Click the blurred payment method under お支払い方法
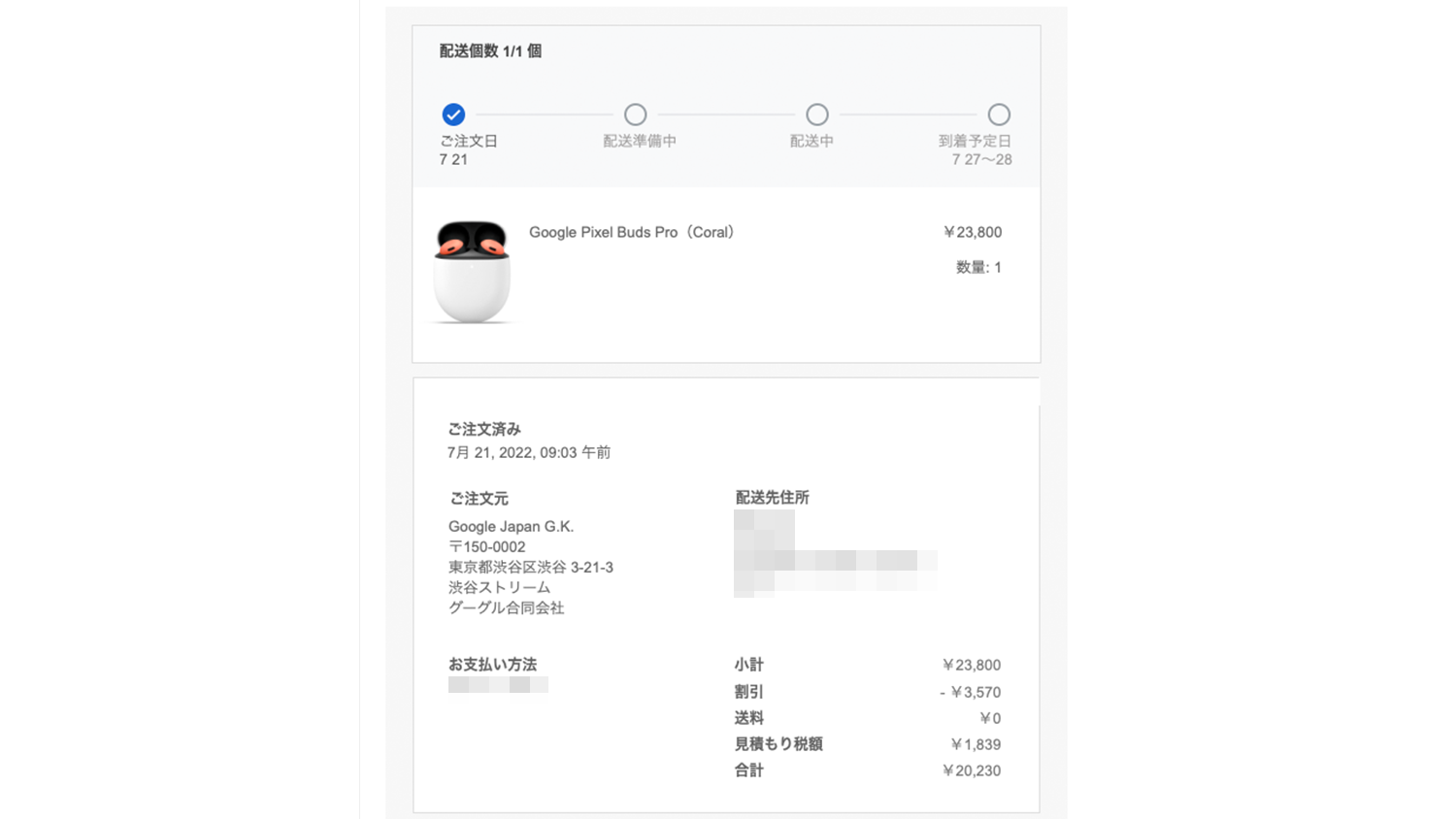 click(498, 685)
